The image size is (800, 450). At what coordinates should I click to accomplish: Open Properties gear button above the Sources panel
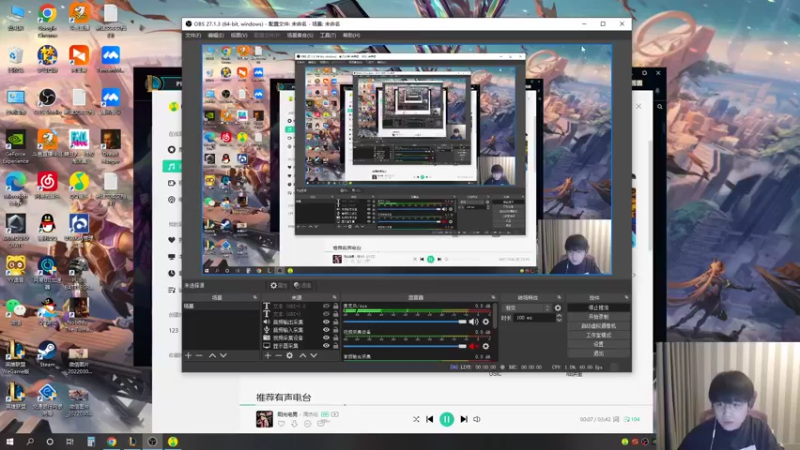click(279, 285)
